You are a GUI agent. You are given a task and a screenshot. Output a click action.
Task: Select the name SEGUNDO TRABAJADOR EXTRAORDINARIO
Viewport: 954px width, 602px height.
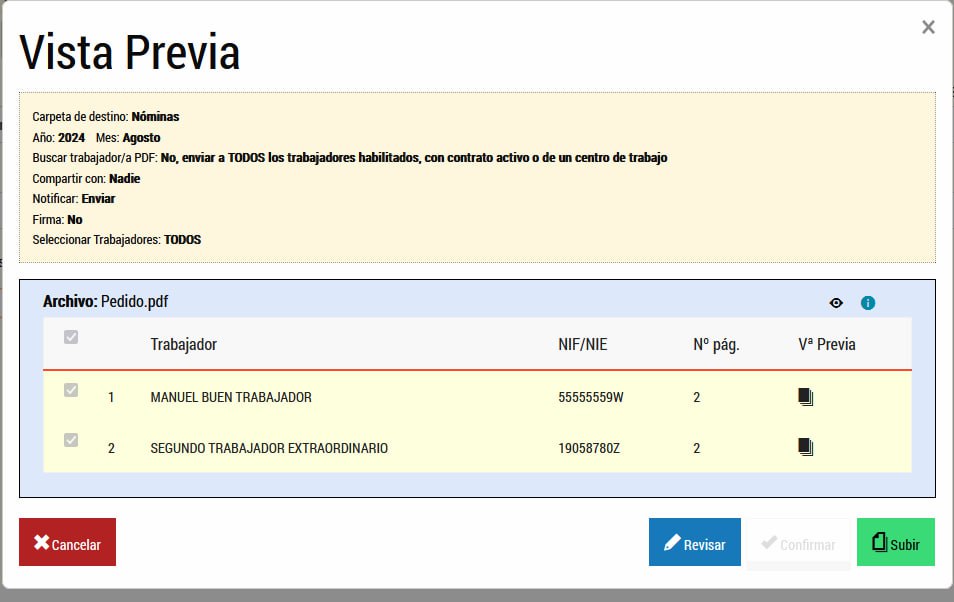click(x=269, y=449)
